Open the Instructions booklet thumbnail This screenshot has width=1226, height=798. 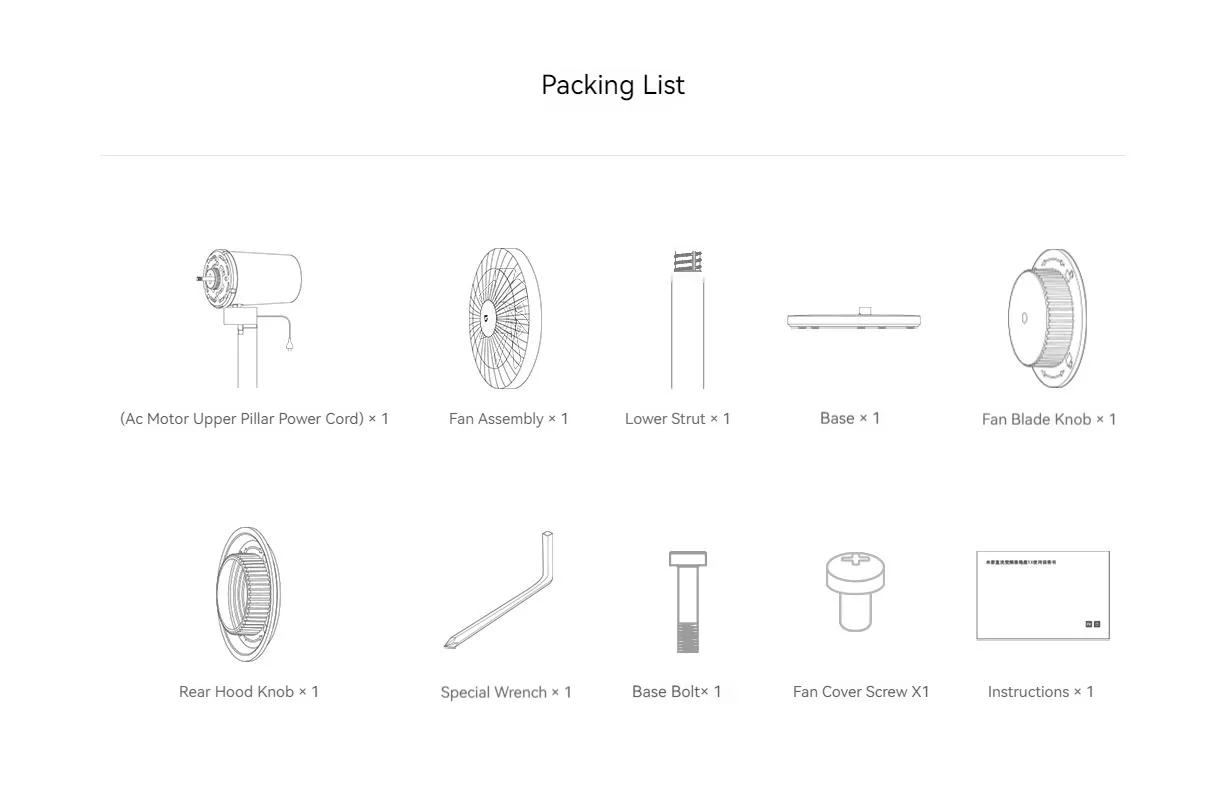tap(1043, 595)
